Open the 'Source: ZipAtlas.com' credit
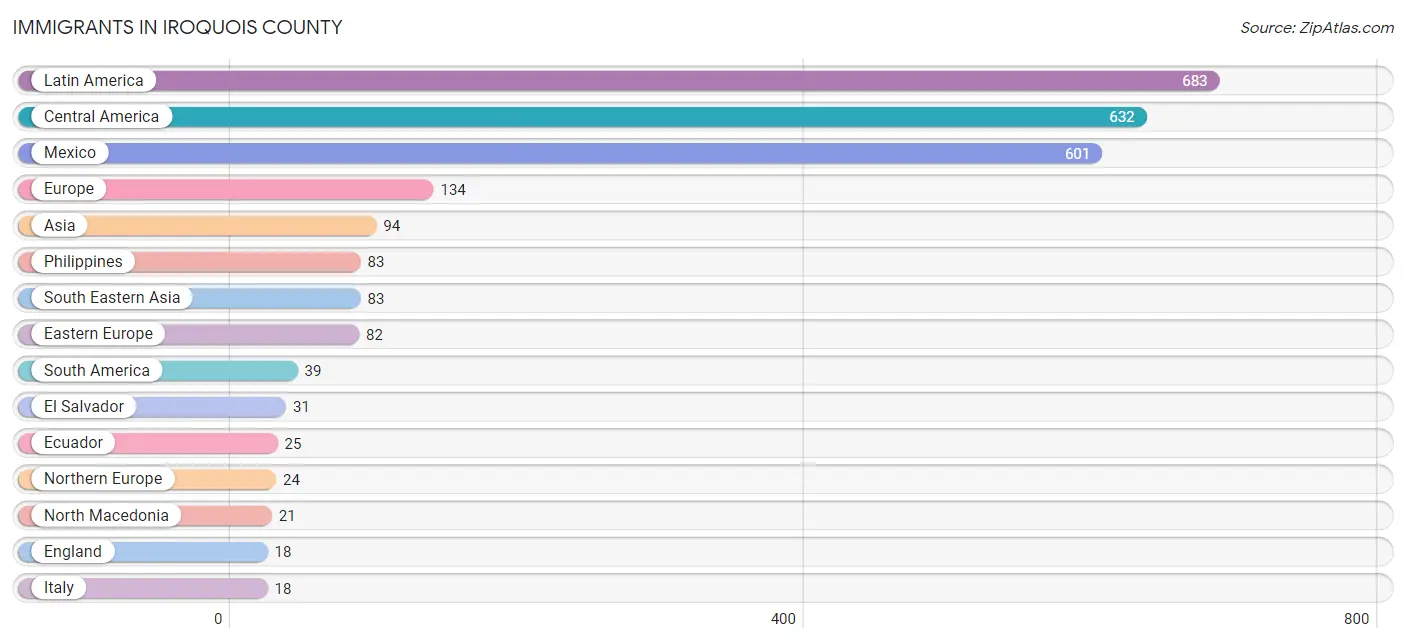 click(x=1317, y=27)
